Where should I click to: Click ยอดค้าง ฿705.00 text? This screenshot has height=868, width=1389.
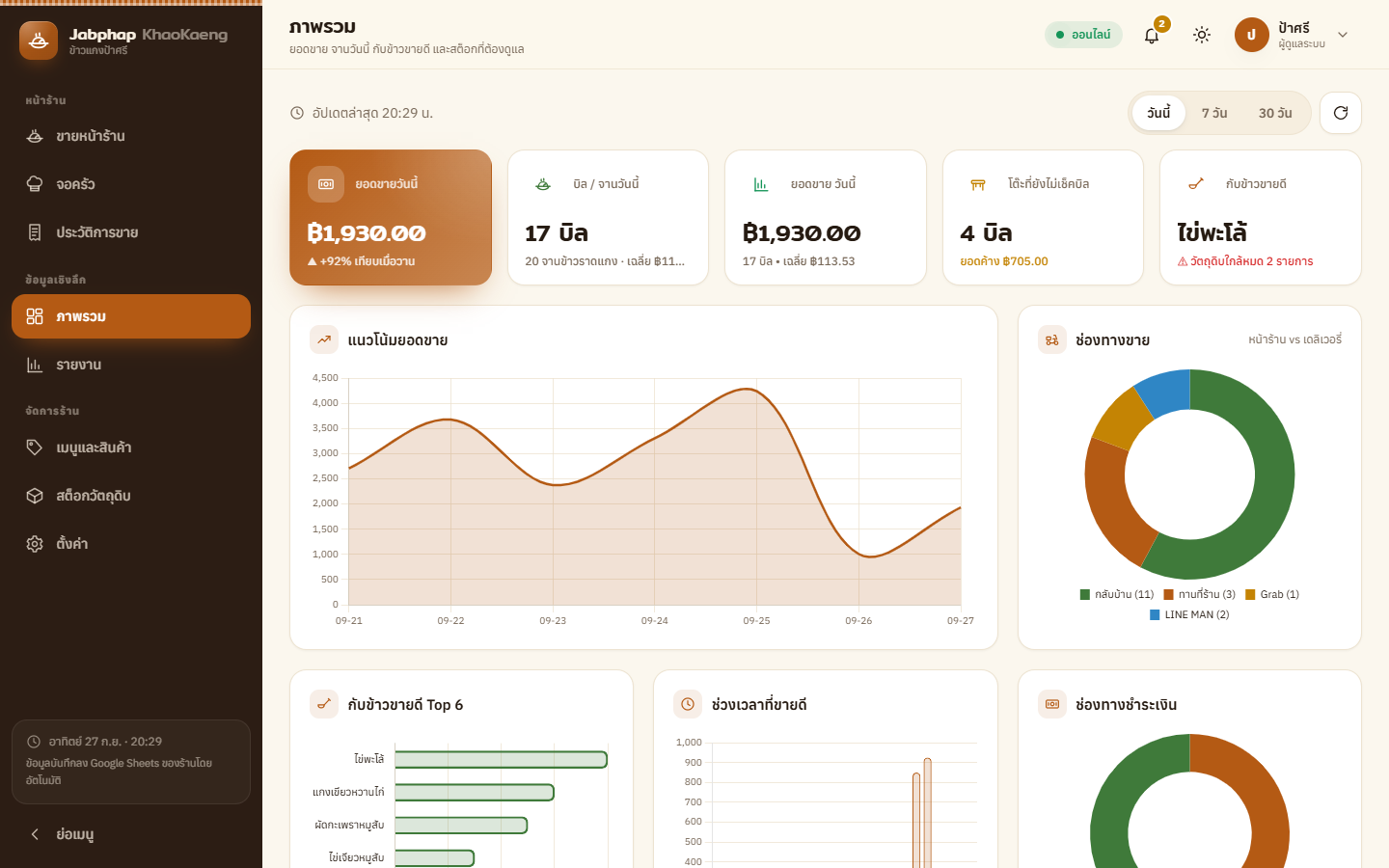point(1004,261)
